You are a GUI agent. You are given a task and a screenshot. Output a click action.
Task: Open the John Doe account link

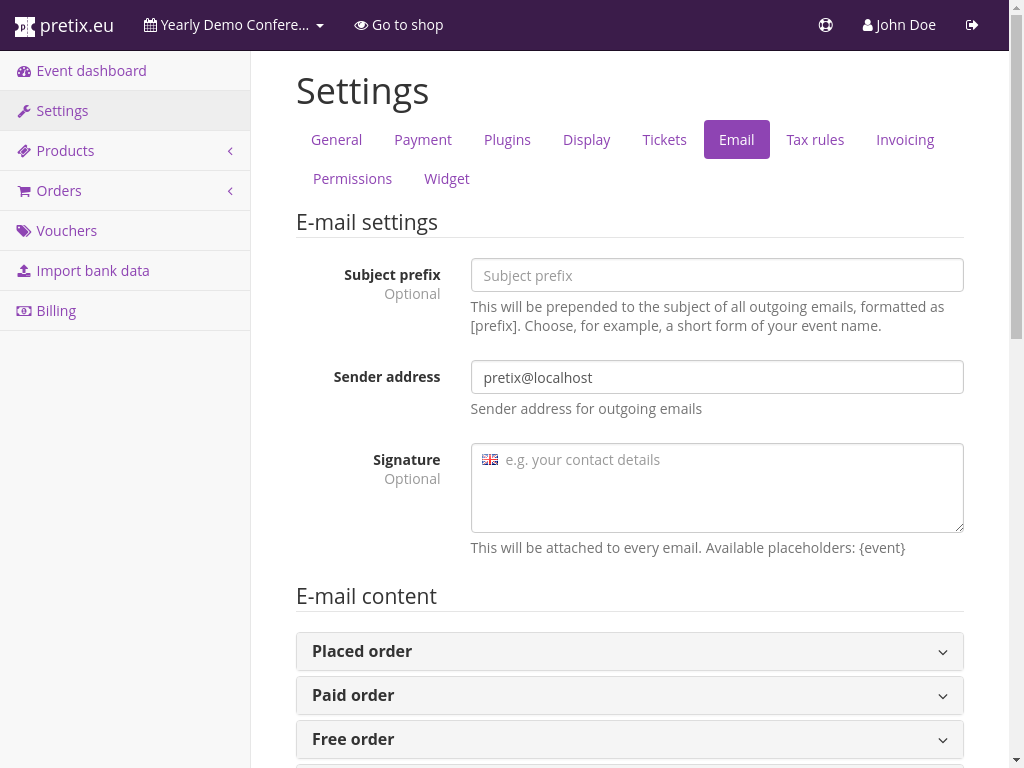click(x=899, y=25)
